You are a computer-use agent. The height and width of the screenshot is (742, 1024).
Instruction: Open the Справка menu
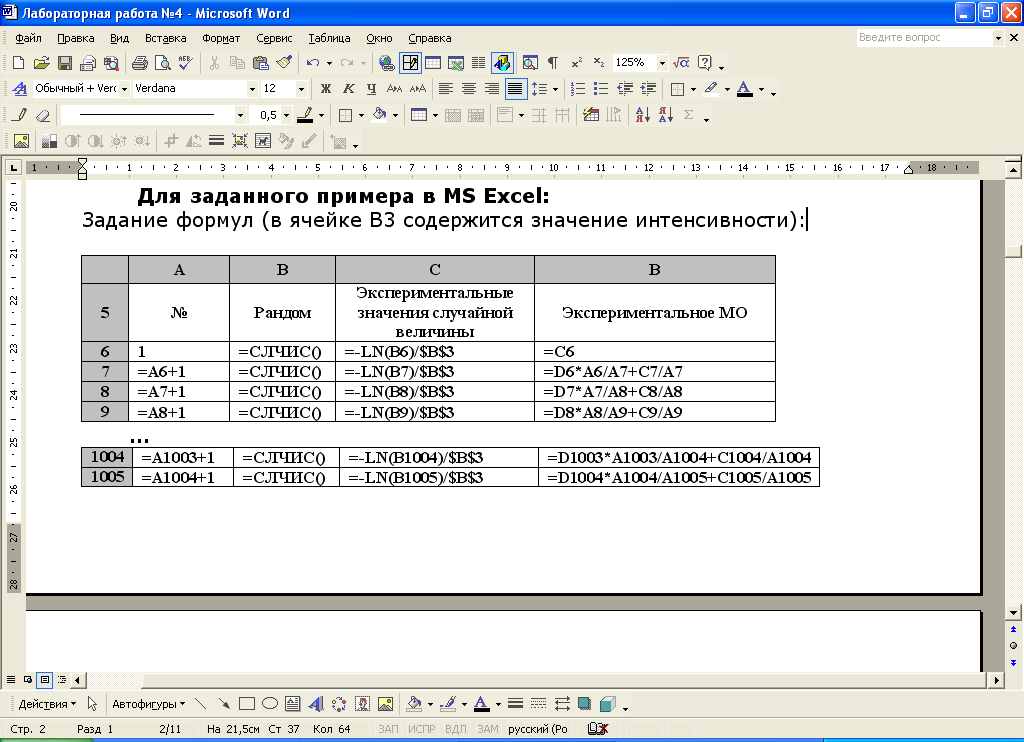coord(430,38)
